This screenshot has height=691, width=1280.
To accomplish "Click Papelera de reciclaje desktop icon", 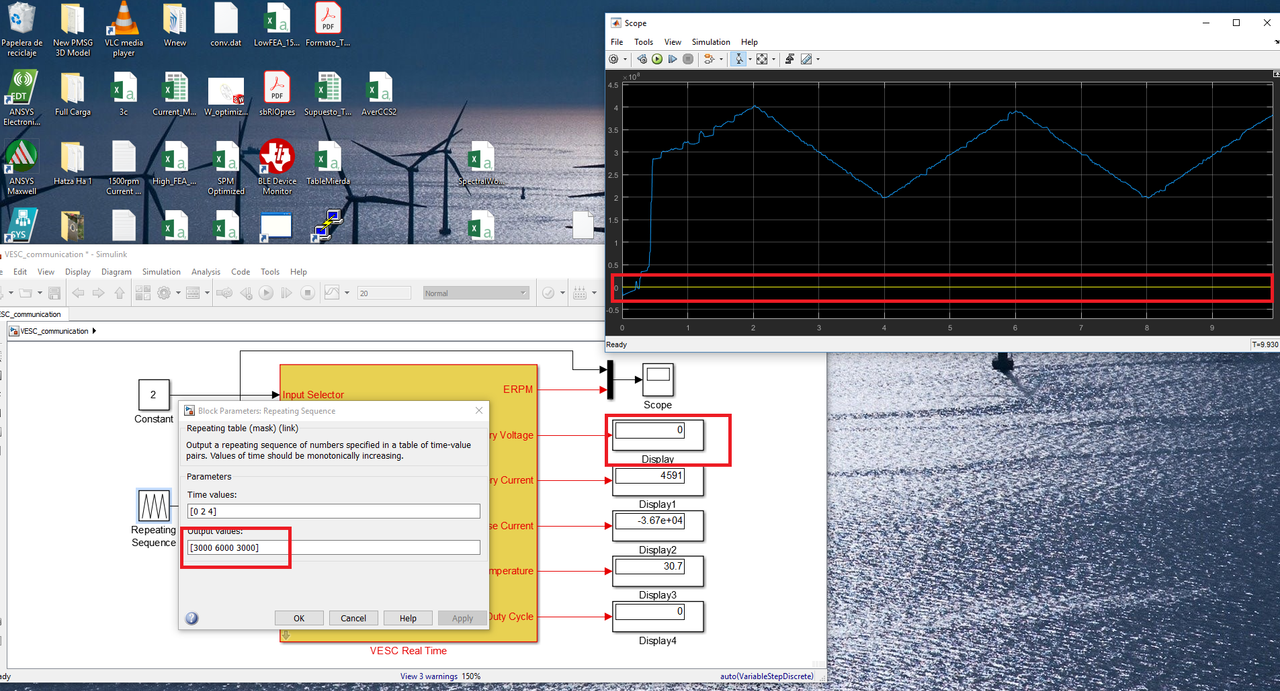I will coord(21,29).
